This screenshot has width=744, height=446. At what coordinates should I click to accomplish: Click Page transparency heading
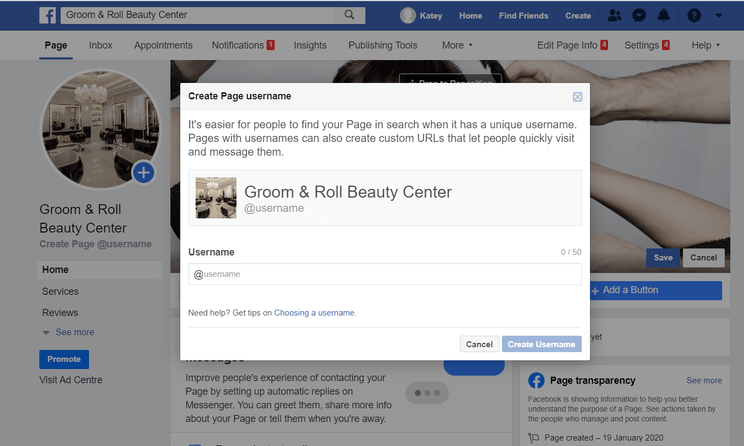(x=592, y=381)
